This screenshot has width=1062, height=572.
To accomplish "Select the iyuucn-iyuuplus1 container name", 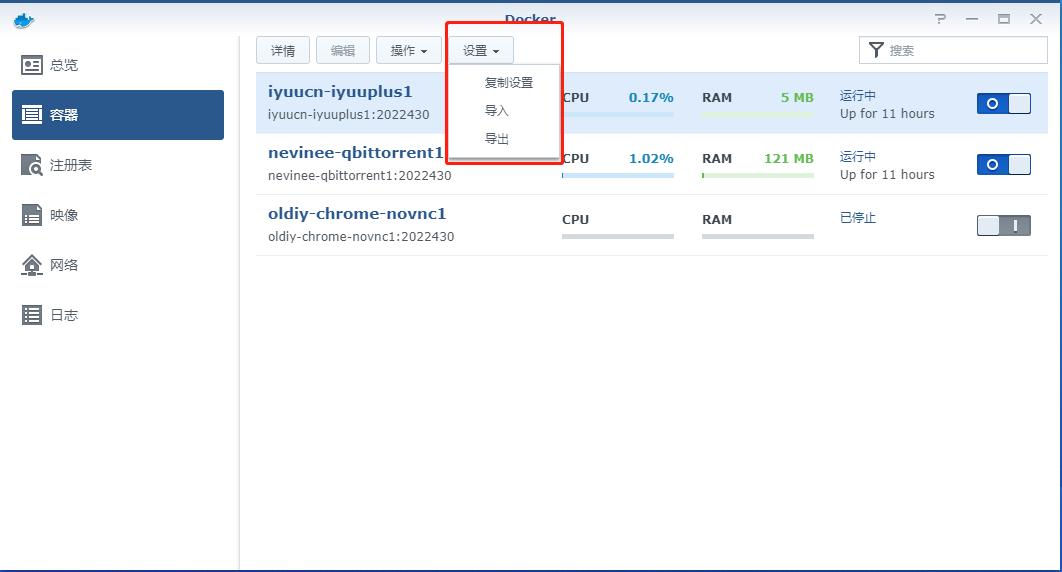I will coord(340,91).
